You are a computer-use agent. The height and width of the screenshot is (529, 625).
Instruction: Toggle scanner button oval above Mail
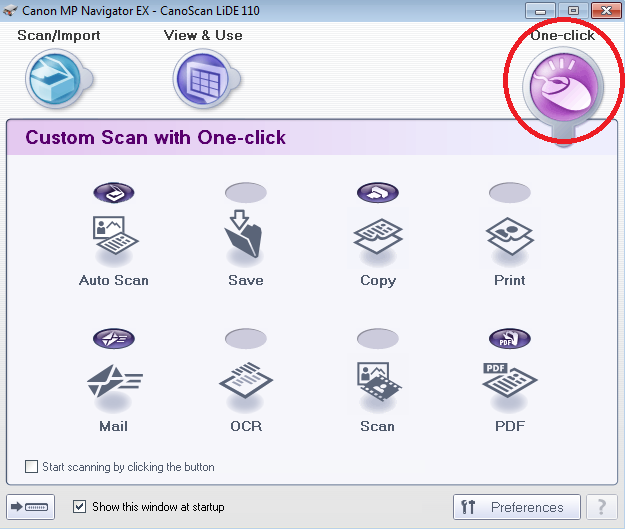click(114, 338)
